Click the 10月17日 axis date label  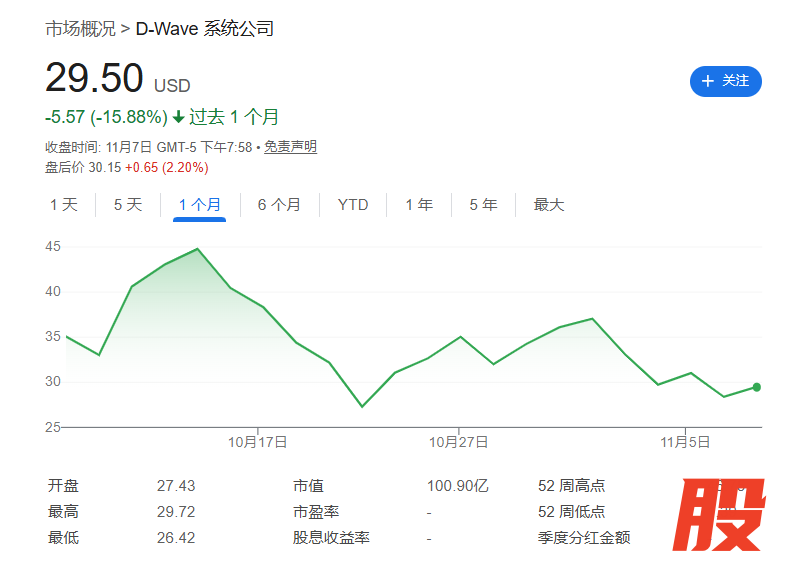click(x=258, y=442)
